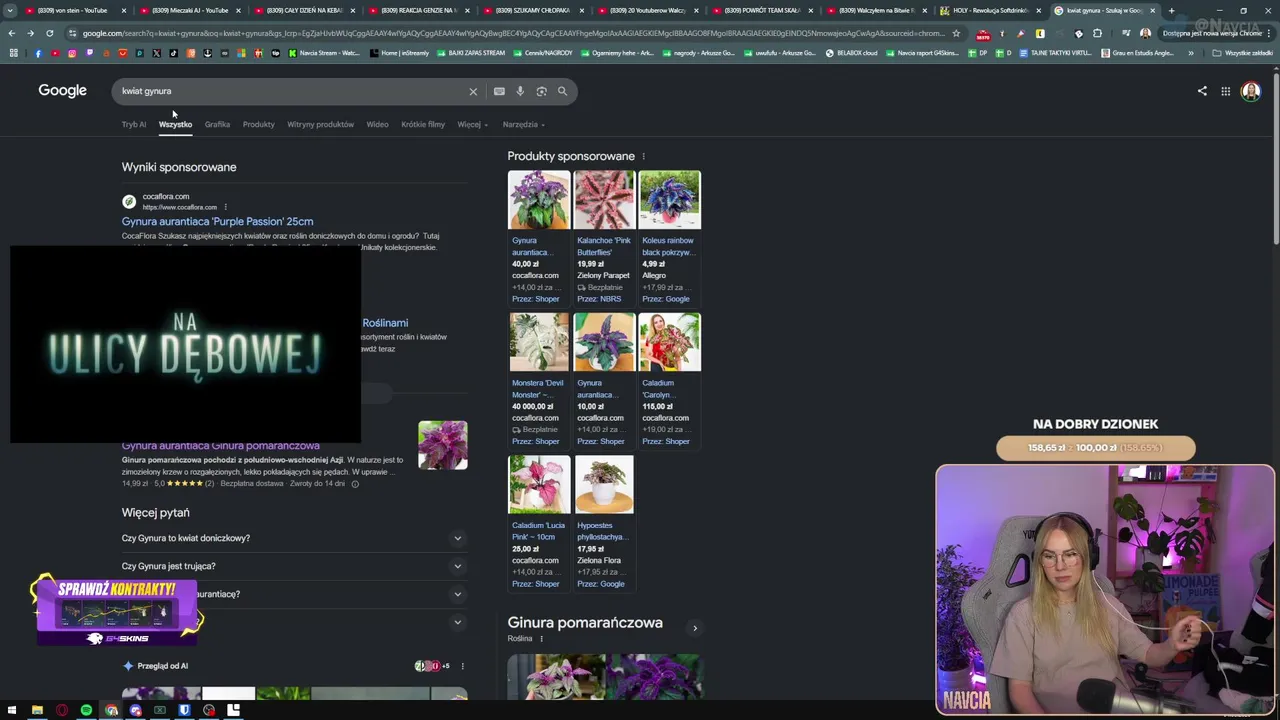This screenshot has height=720, width=1280.
Task: Open the 'BELABOX cloud' bookmark
Action: click(851, 53)
